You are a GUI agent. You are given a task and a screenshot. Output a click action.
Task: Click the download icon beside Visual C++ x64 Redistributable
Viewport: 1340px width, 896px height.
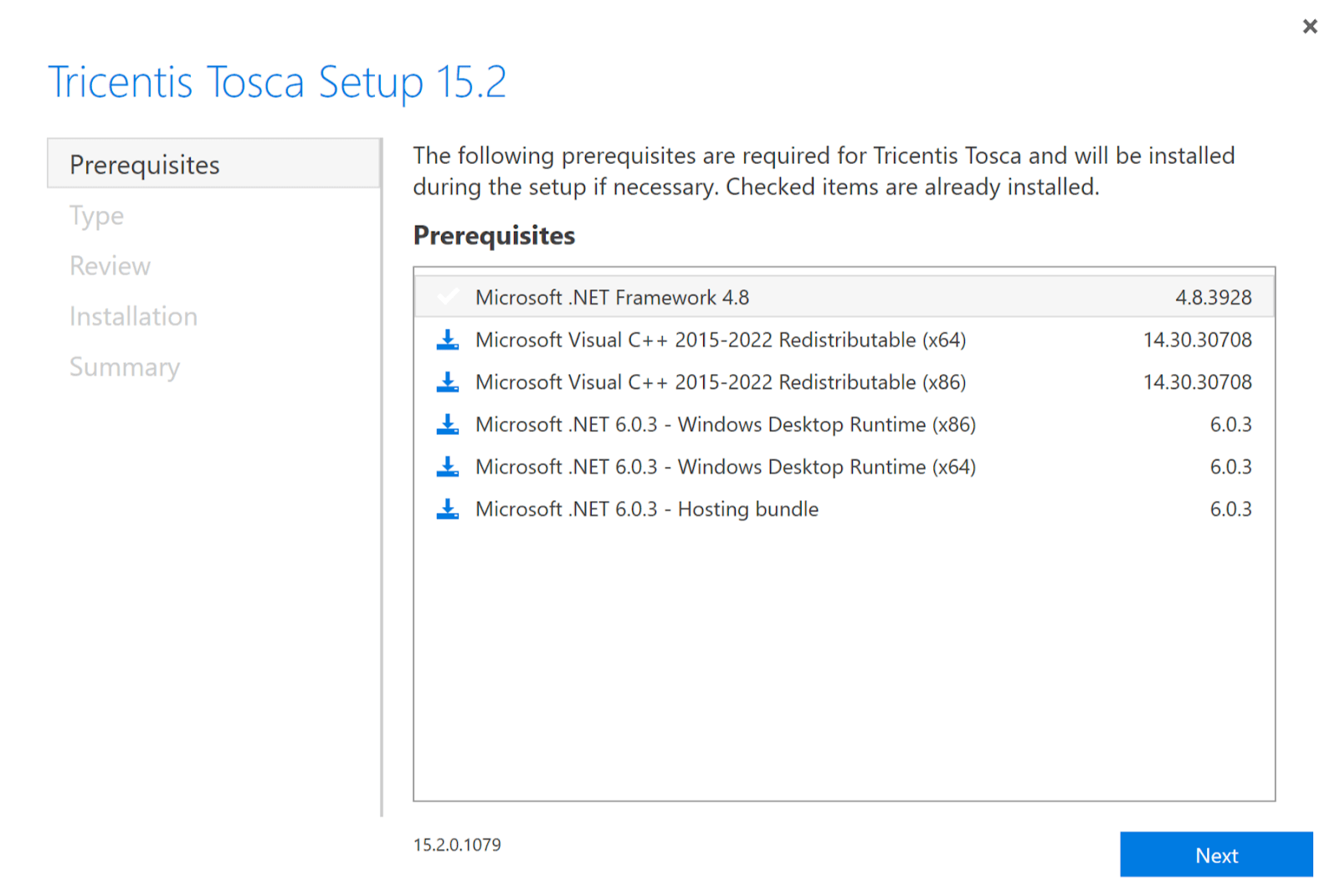448,340
